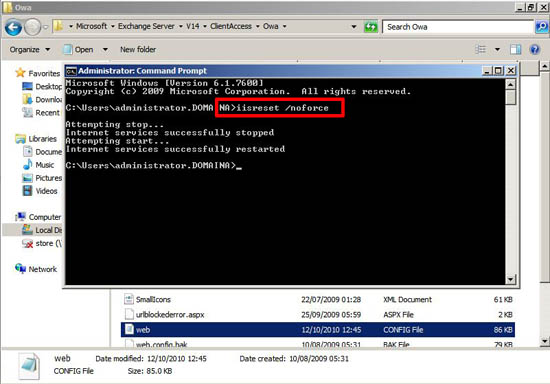The height and width of the screenshot is (384, 550).
Task: Click the search magnifier icon
Action: pyautogui.click(x=542, y=27)
